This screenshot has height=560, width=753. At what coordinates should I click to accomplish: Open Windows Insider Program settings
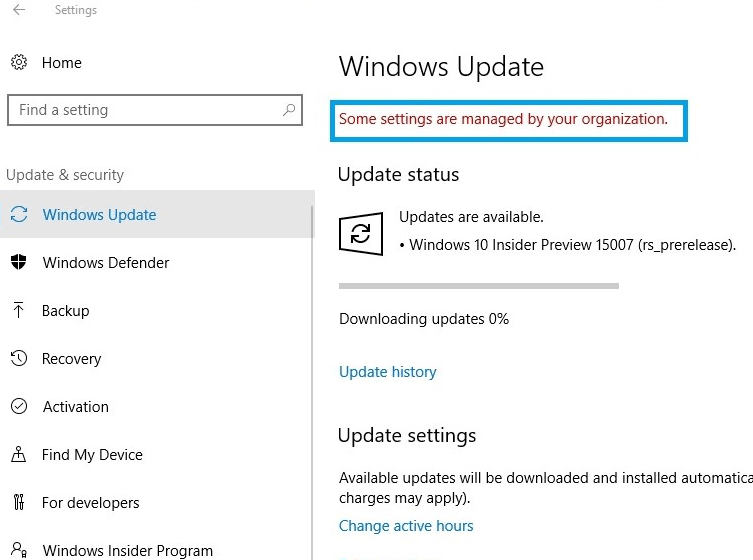pyautogui.click(x=127, y=550)
